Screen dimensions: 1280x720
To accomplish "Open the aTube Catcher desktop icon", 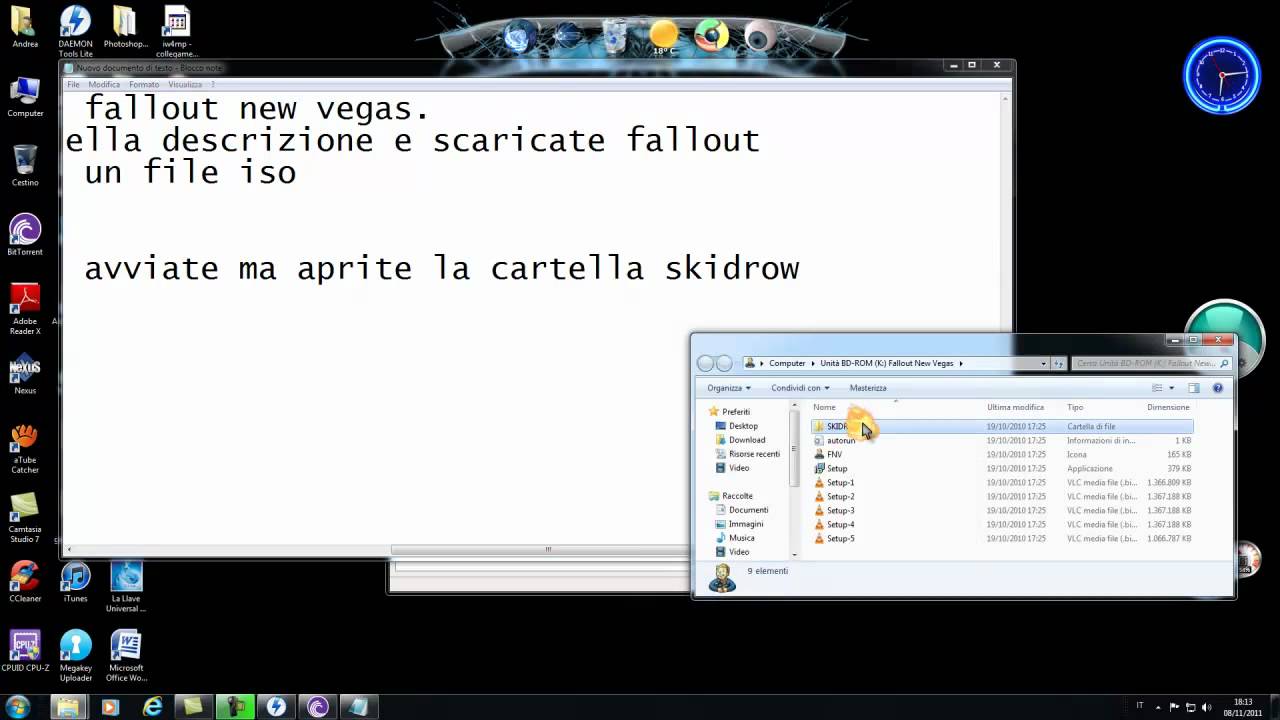I will [25, 448].
